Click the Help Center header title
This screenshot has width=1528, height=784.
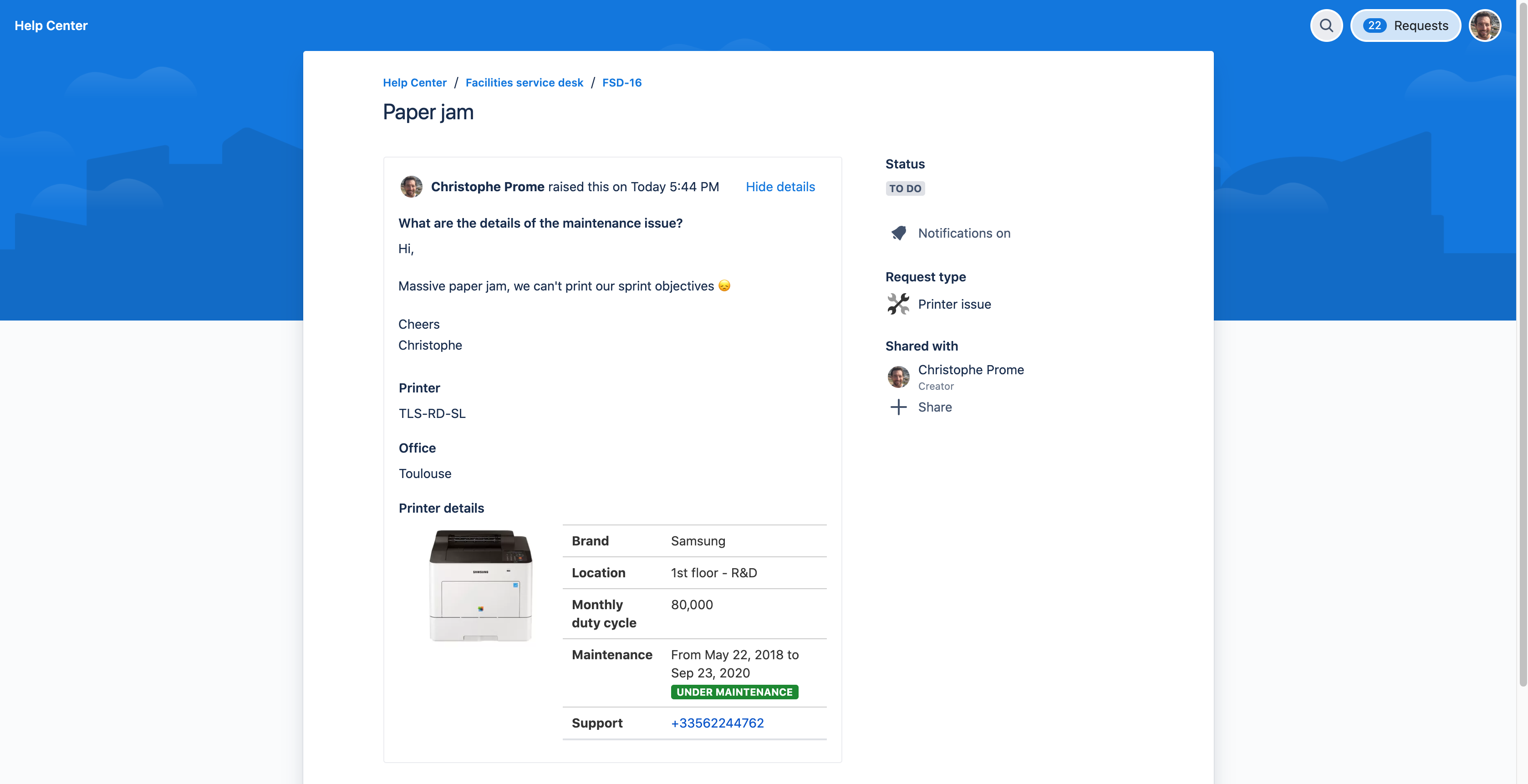click(x=51, y=25)
